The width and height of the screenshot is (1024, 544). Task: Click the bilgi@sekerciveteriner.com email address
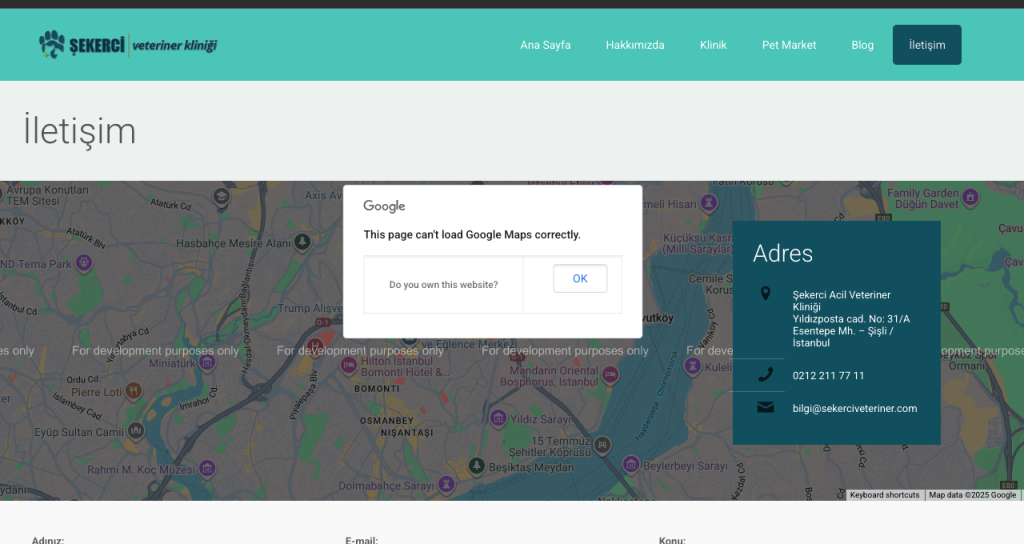click(854, 408)
